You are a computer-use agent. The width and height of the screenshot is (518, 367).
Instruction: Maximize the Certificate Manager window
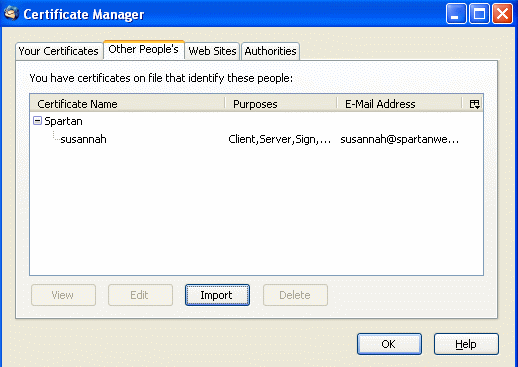tap(479, 14)
